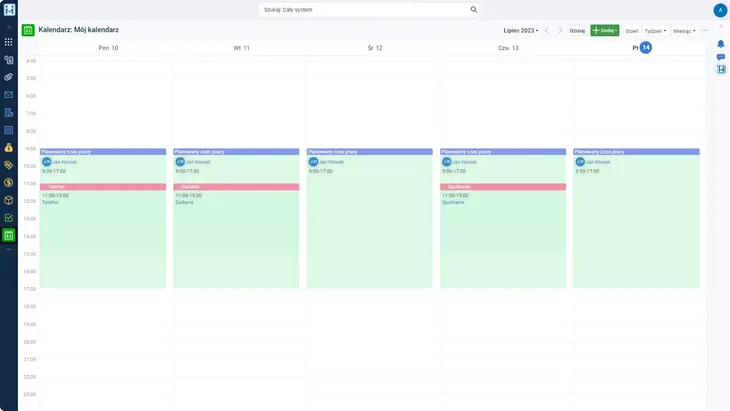This screenshot has width=730, height=411.
Task: Open the dollar coin icon in sidebar
Action: pos(9,182)
